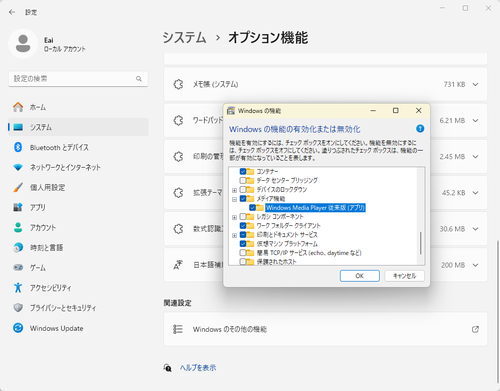500x391 pixels.
Task: Click the Bluetooth icon in sidebar
Action: click(x=18, y=147)
